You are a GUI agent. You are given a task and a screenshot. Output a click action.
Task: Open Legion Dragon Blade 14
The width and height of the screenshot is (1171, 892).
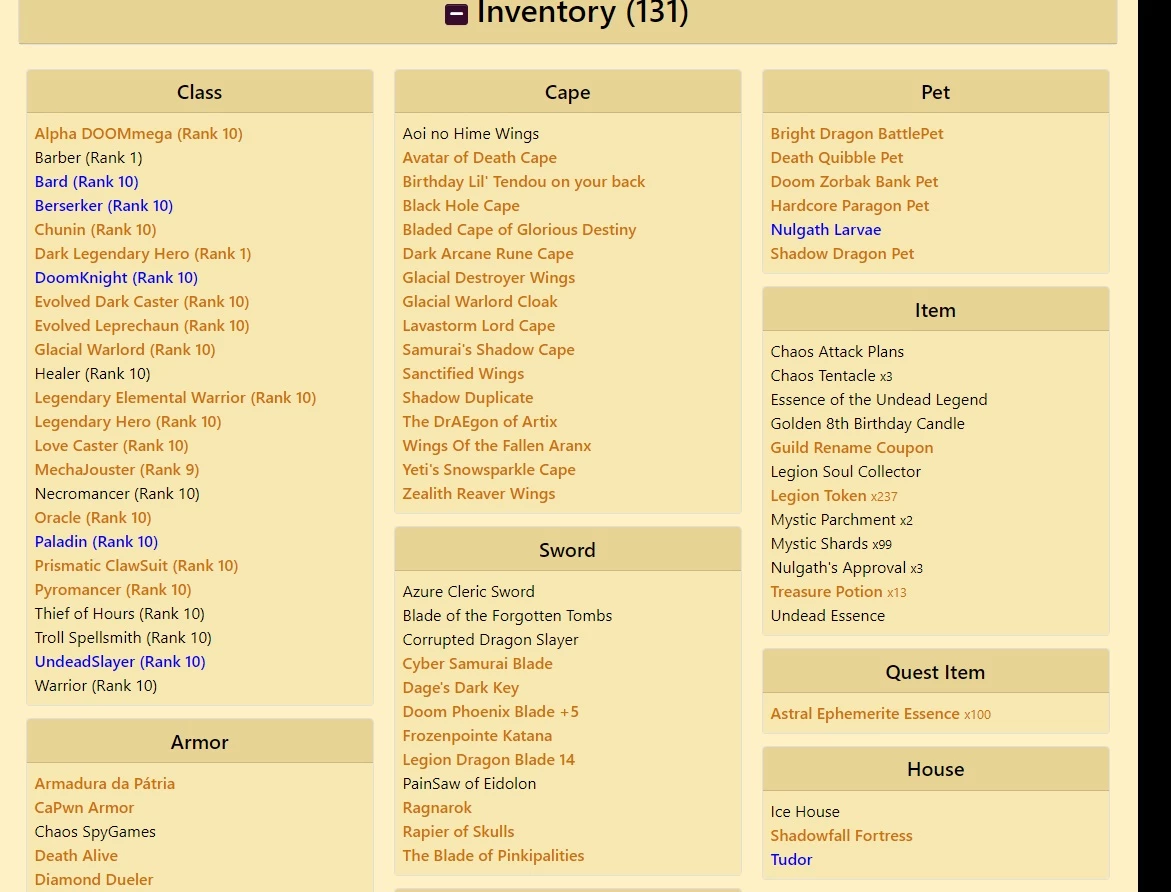pos(488,760)
